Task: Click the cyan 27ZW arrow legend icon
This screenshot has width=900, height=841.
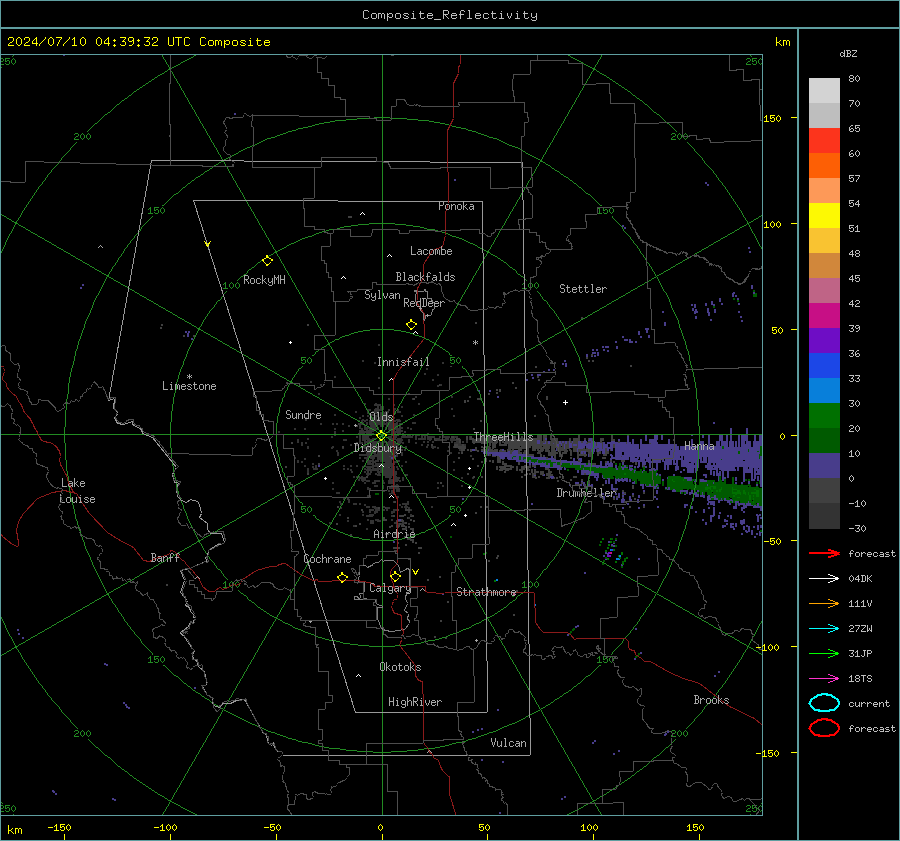Action: tap(824, 629)
